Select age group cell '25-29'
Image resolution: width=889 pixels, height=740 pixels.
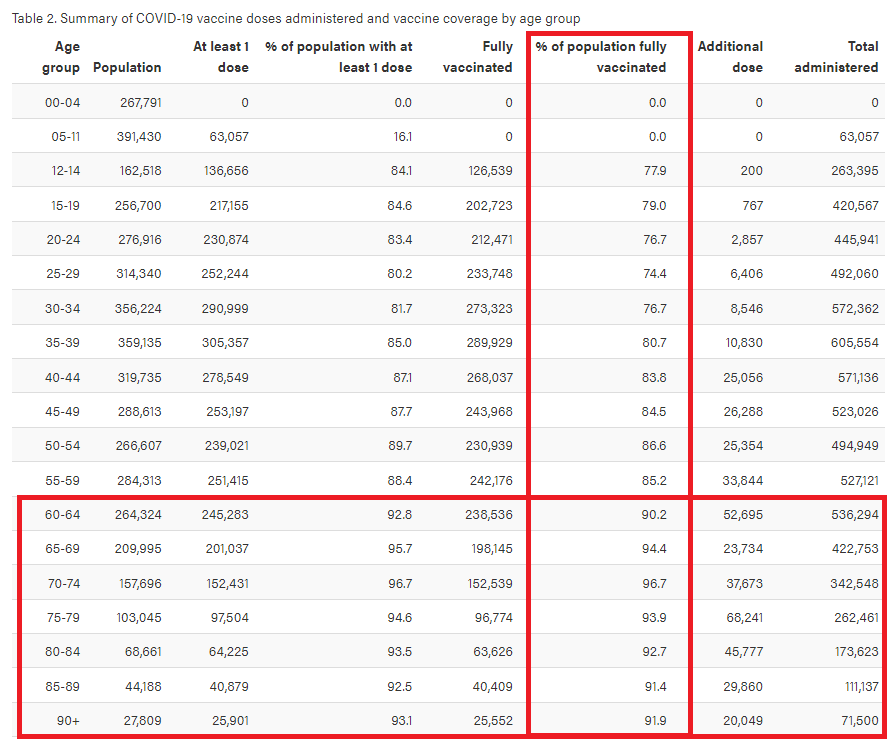(x=63, y=273)
